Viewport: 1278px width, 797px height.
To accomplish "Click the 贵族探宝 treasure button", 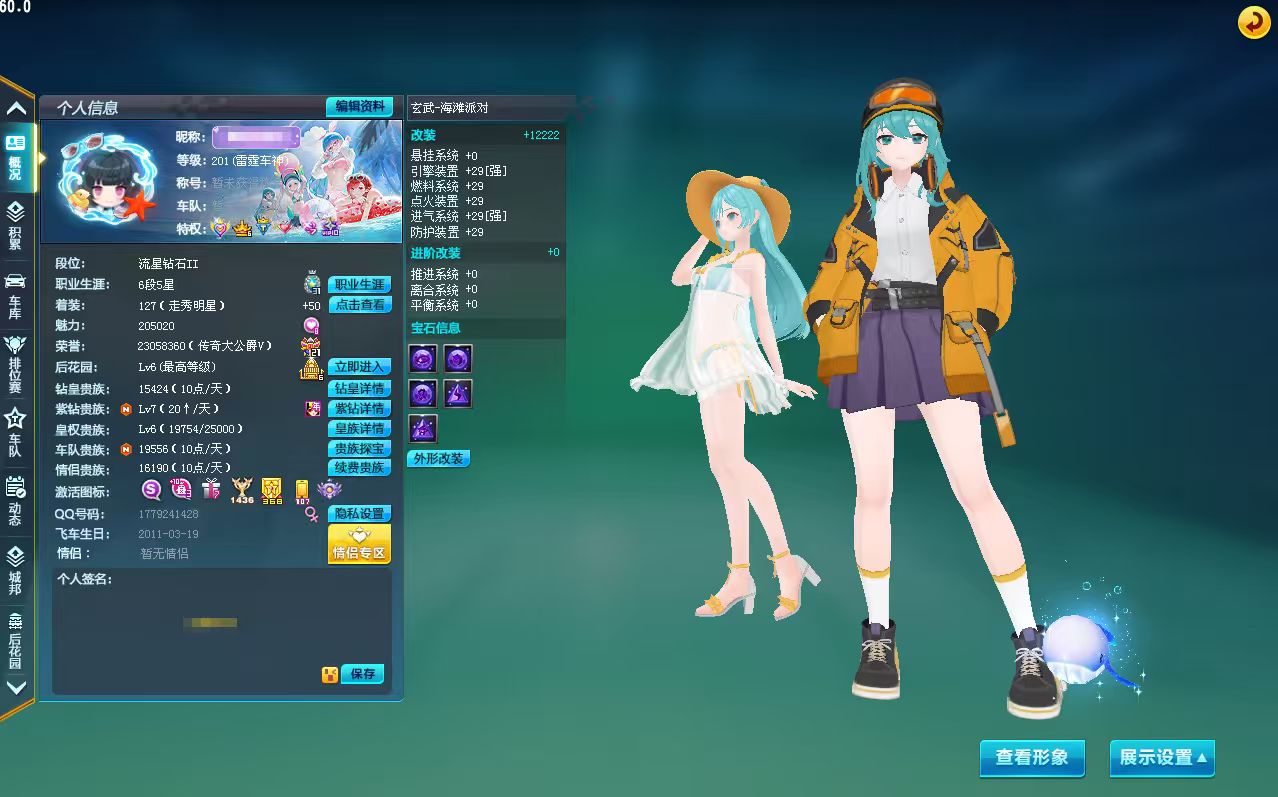I will (359, 449).
